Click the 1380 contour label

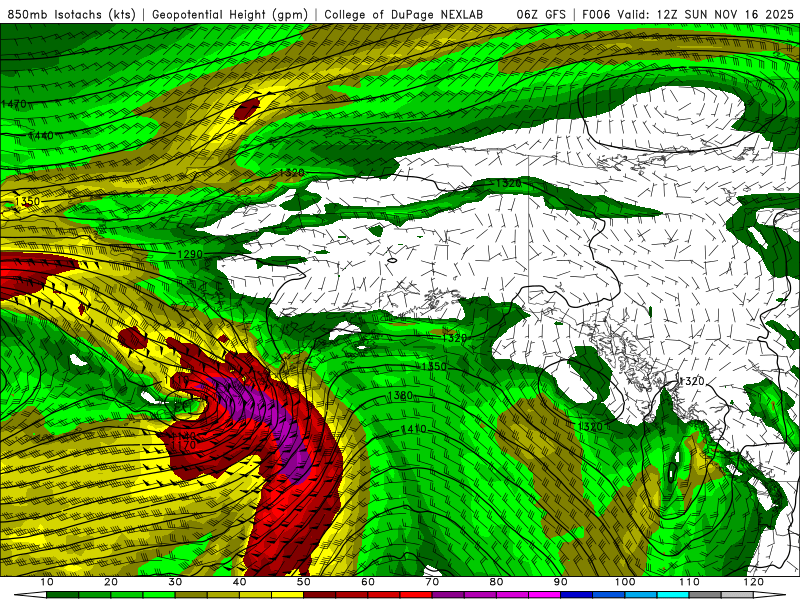point(401,395)
